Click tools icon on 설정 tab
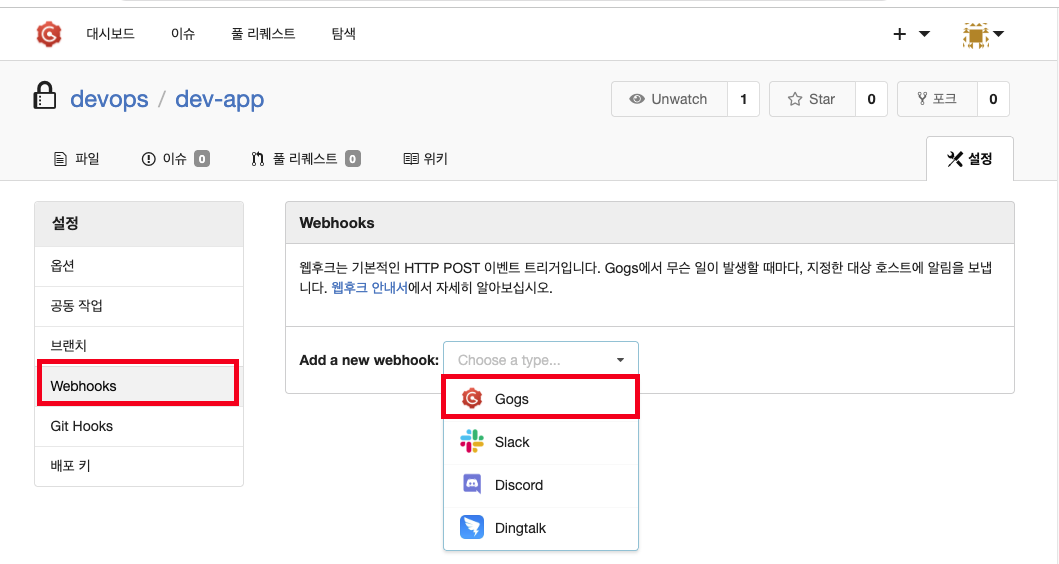Image resolution: width=1059 pixels, height=564 pixels. 954,159
